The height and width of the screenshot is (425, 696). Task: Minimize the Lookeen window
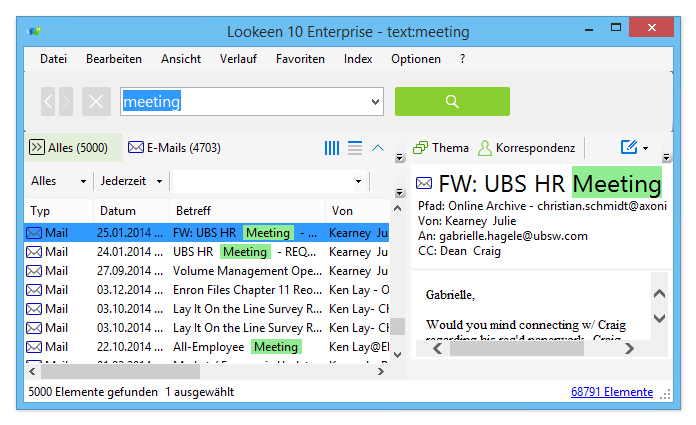pyautogui.click(x=589, y=29)
